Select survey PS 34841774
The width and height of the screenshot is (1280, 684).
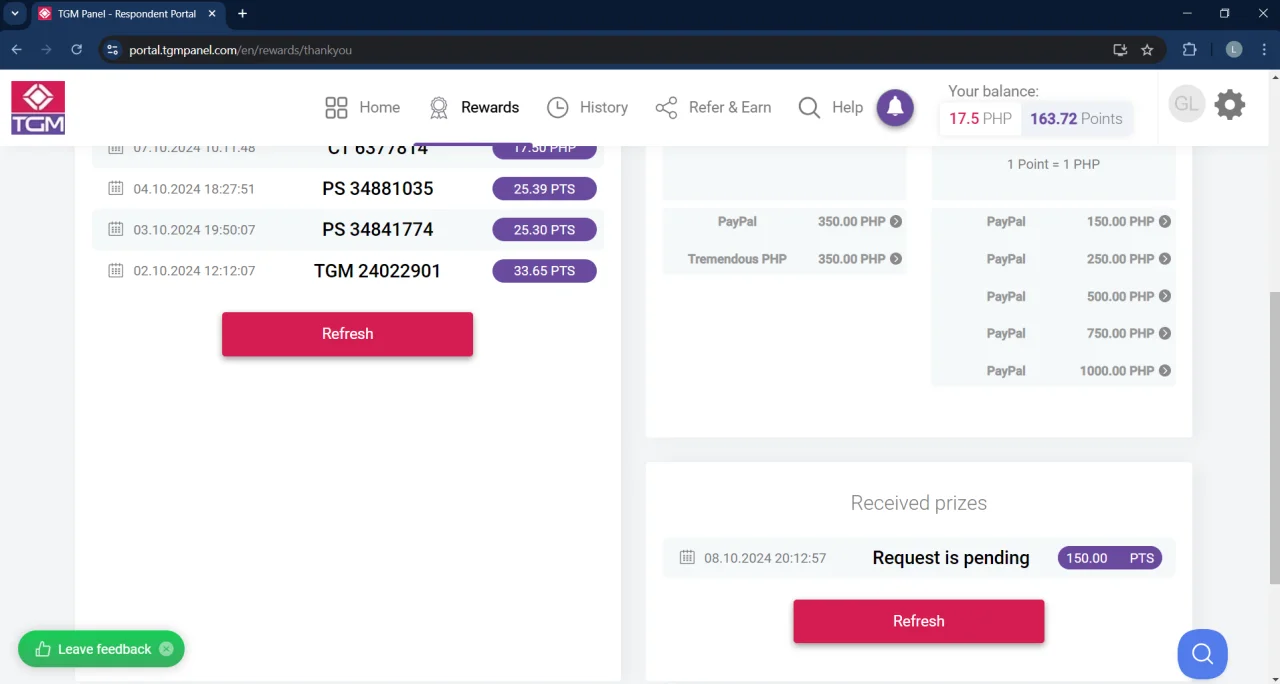point(378,229)
